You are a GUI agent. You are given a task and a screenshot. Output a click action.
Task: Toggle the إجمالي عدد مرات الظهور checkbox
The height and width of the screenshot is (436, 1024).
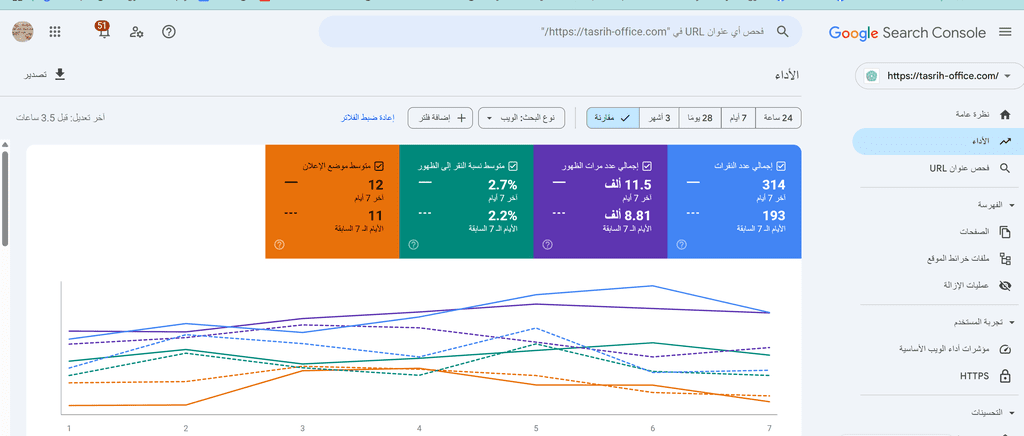click(x=647, y=166)
